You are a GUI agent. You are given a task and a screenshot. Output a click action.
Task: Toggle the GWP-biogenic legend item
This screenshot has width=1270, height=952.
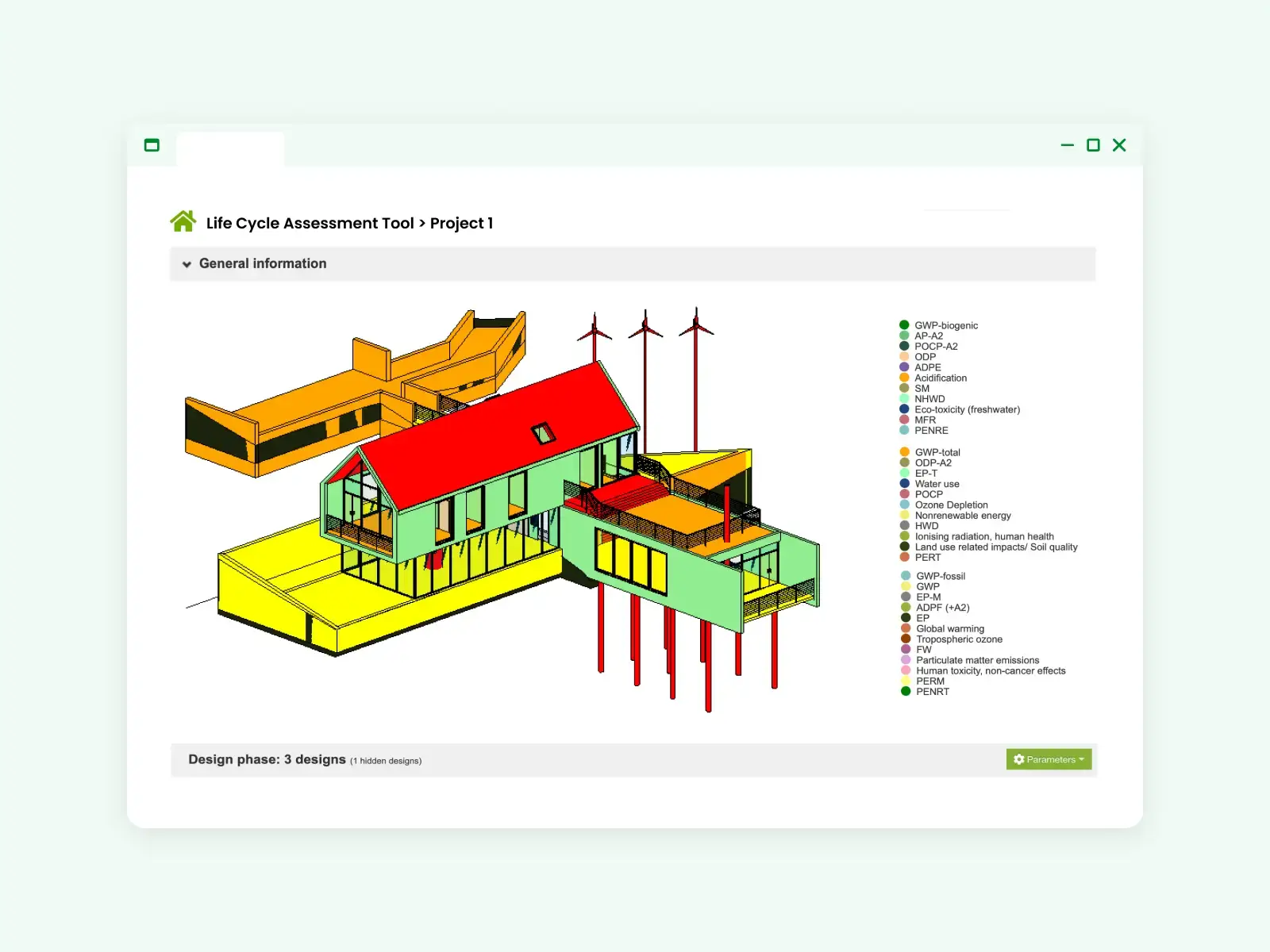click(x=945, y=325)
